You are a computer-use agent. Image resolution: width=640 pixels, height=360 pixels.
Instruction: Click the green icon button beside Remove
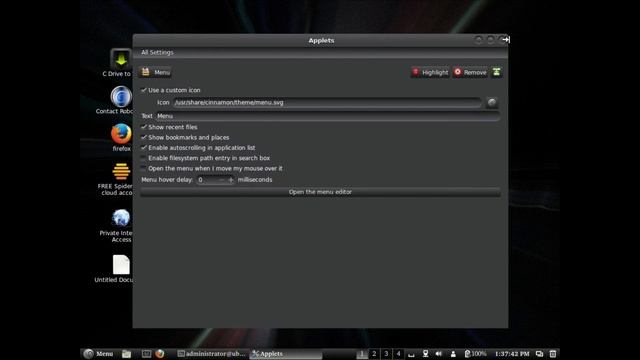pyautogui.click(x=496, y=72)
